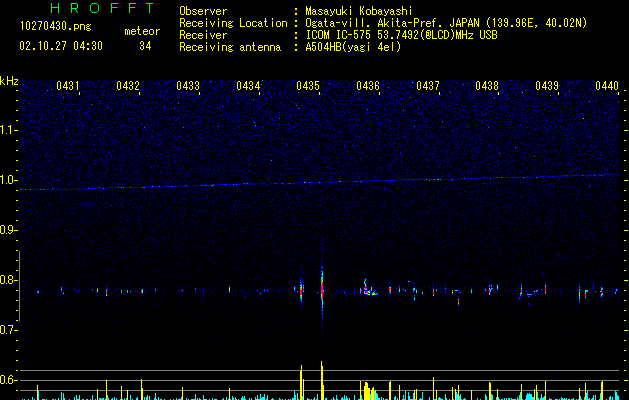Click the 0.6 frequency axis label
The width and height of the screenshot is (629, 400).
[9, 380]
